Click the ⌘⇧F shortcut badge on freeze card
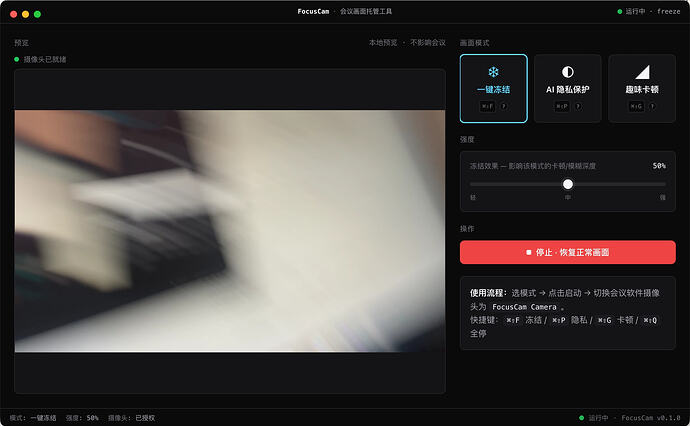This screenshot has height=426, width=690. pyautogui.click(x=488, y=106)
